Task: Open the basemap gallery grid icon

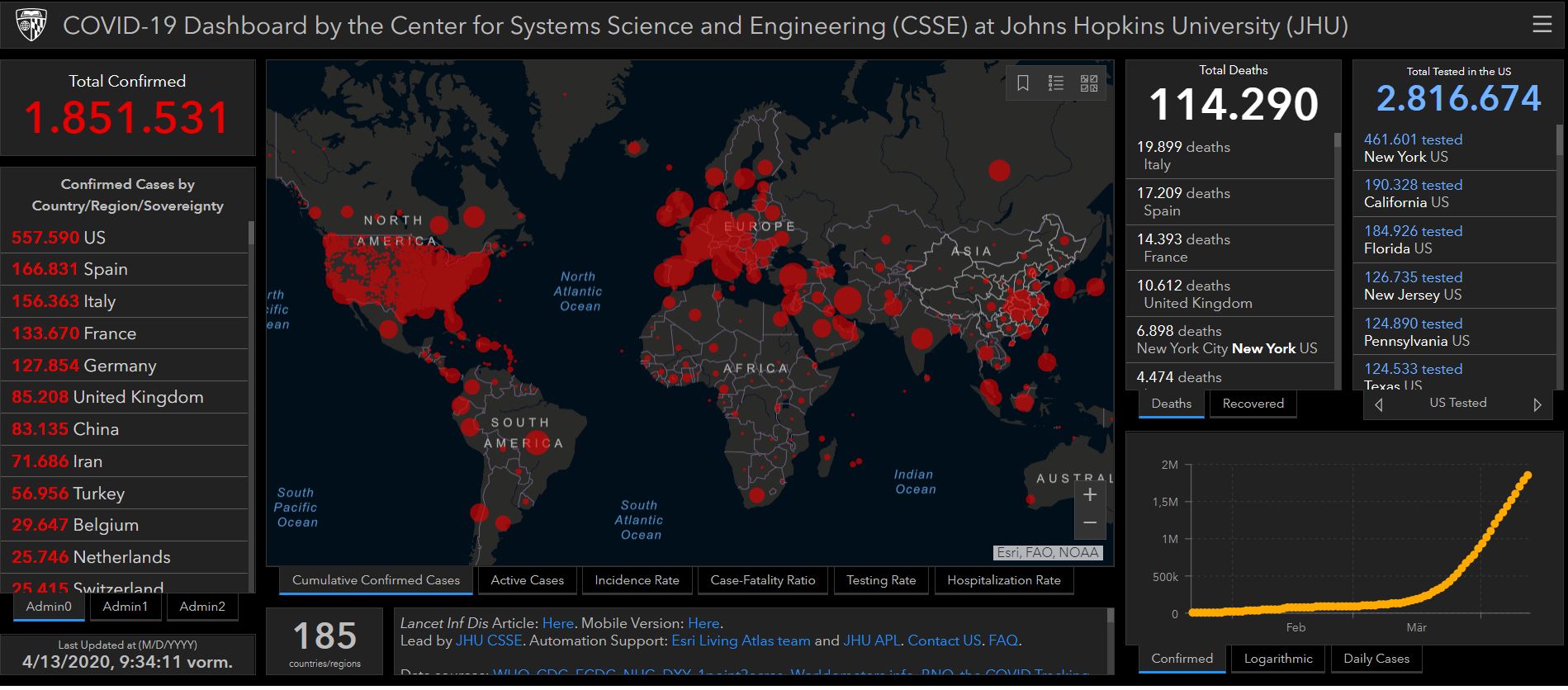Action: [1089, 83]
